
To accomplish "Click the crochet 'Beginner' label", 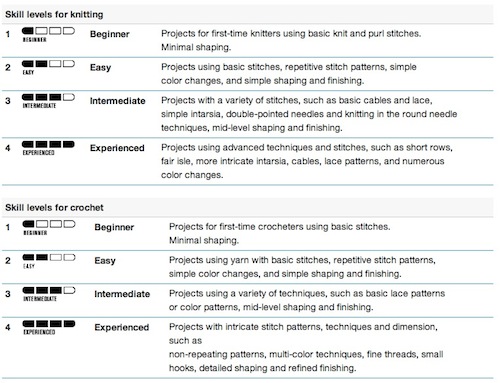I will [x=114, y=227].
